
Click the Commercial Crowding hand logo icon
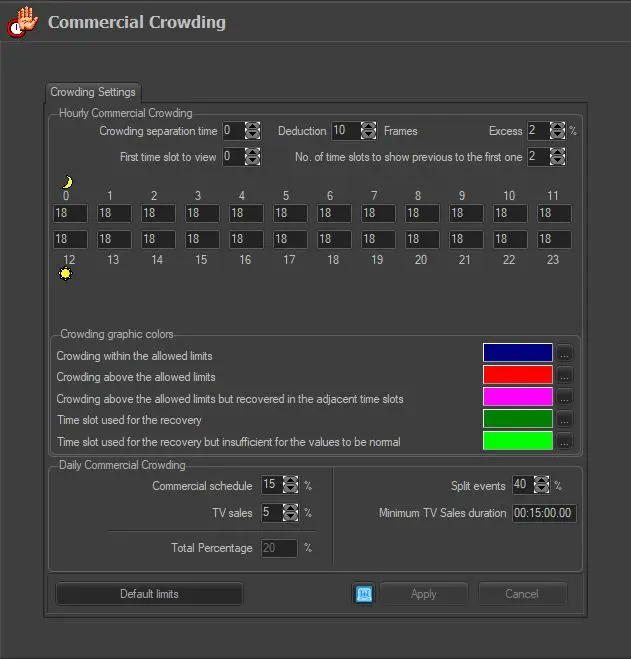tap(23, 22)
